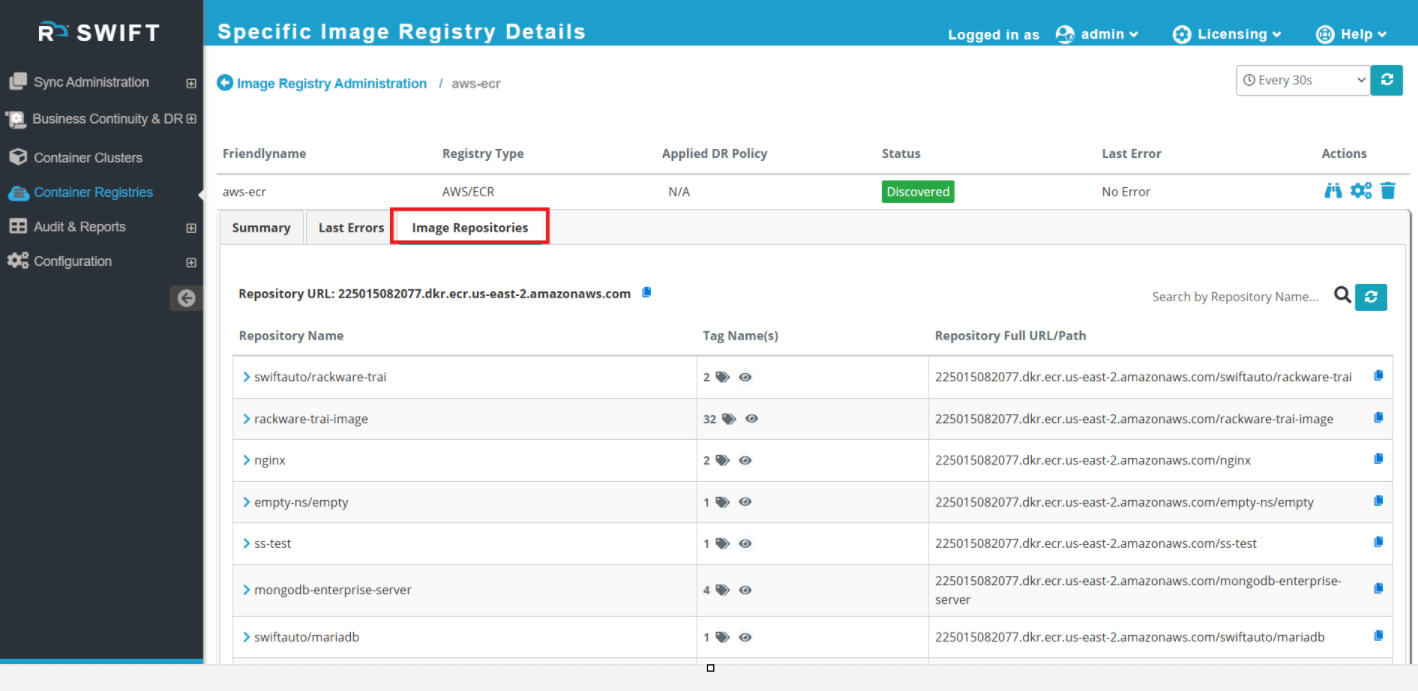Click the trash delete icon for aws-ecr
Screen dimensions: 1418x691
pos(1388,190)
